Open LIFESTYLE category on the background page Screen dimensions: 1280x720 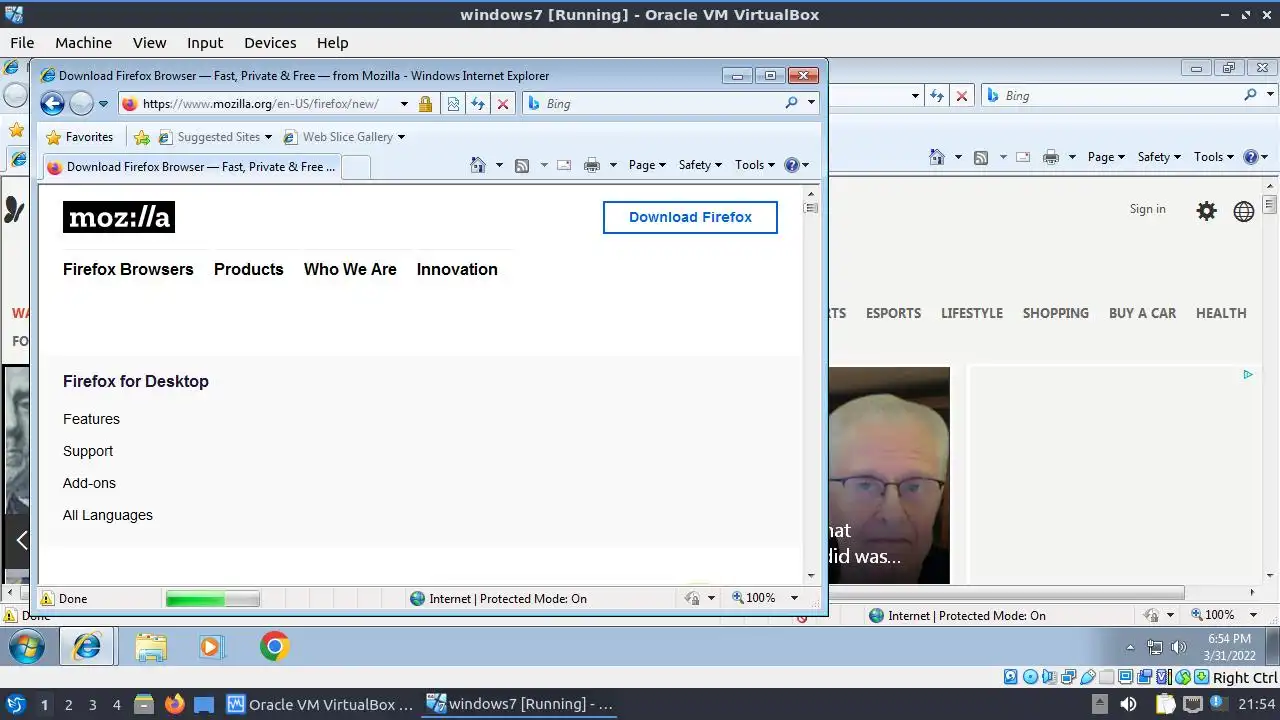972,313
